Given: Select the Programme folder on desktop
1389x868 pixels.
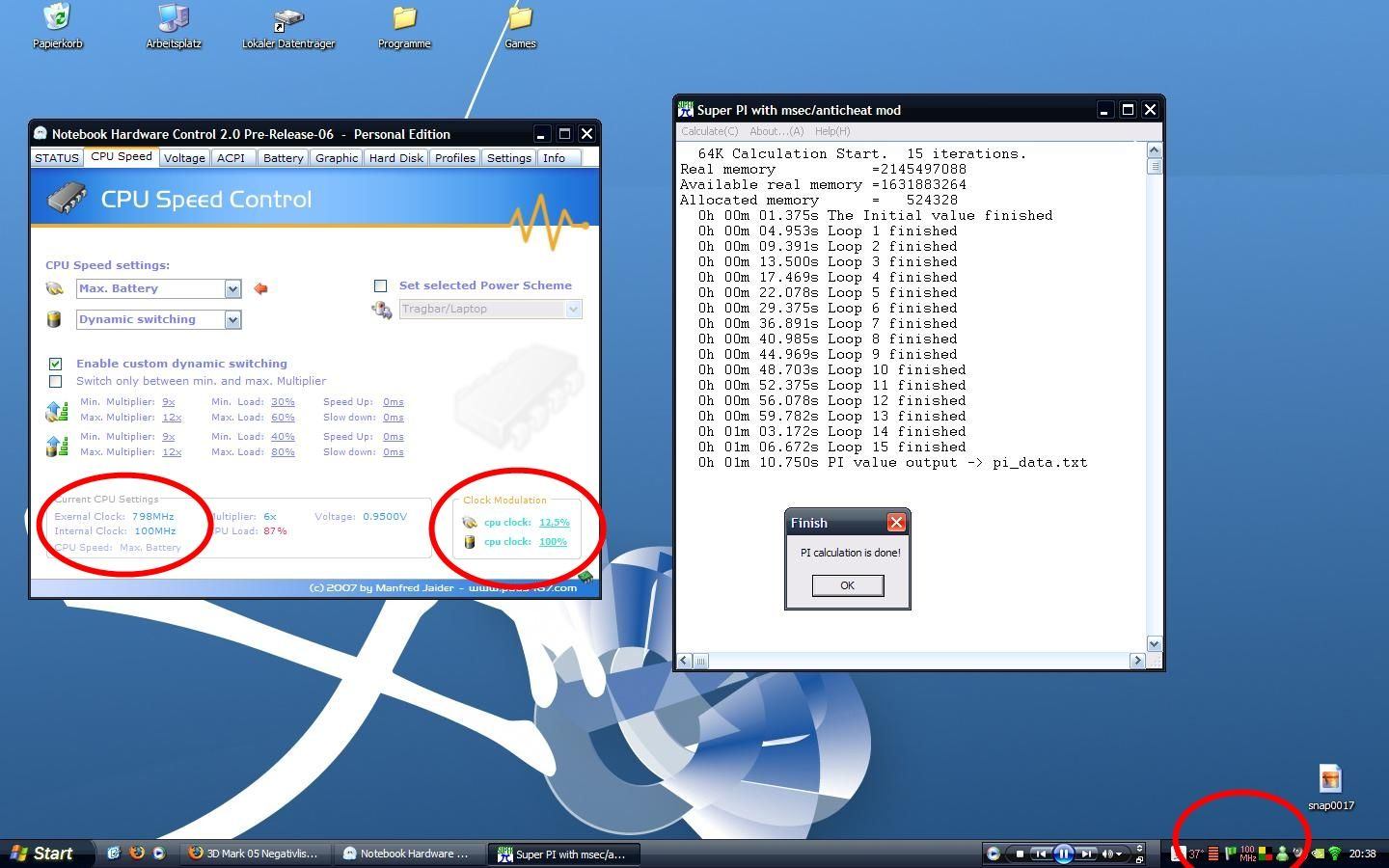Looking at the screenshot, I should coord(404,27).
